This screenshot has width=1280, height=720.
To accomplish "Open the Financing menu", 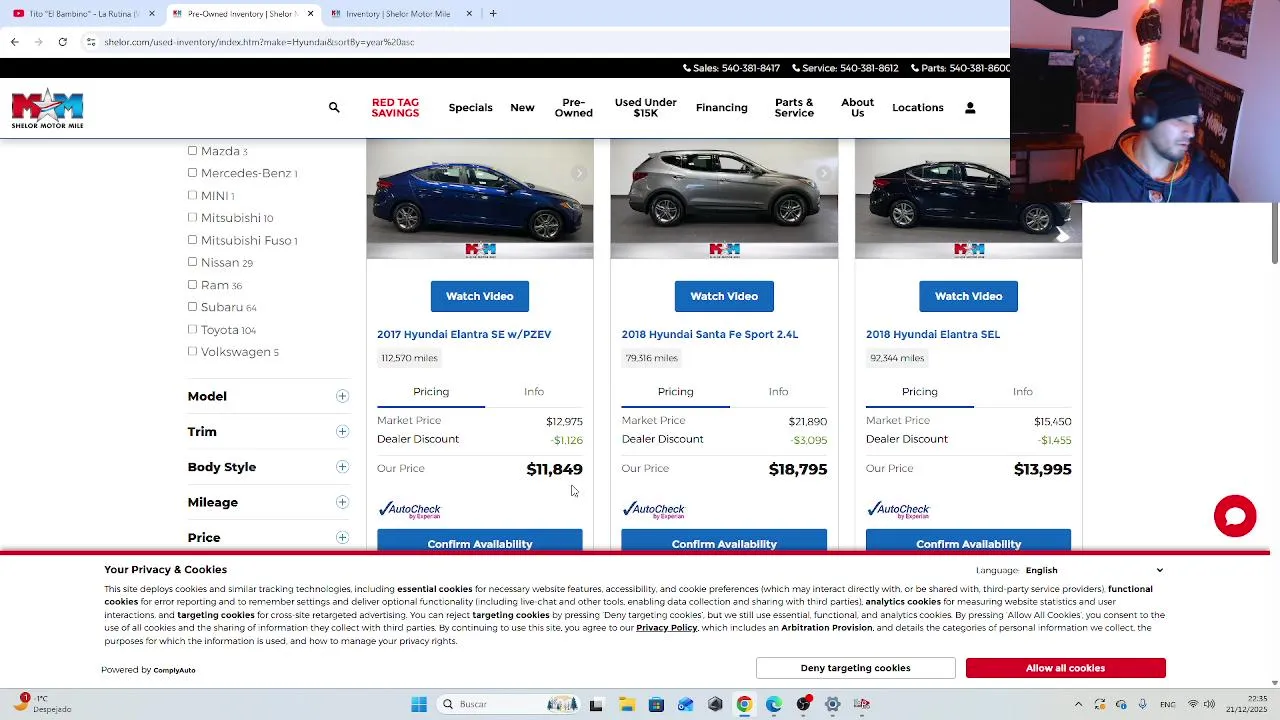I will click(x=721, y=108).
